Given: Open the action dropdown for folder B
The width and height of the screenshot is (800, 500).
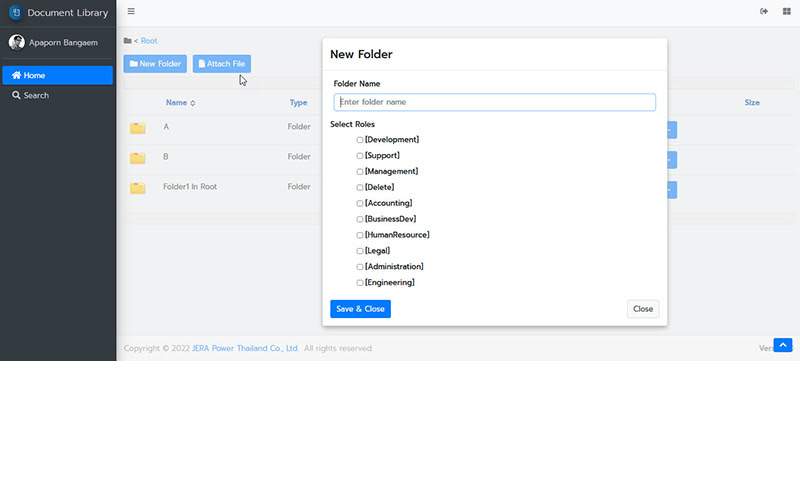Looking at the screenshot, I should pyautogui.click(x=671, y=160).
